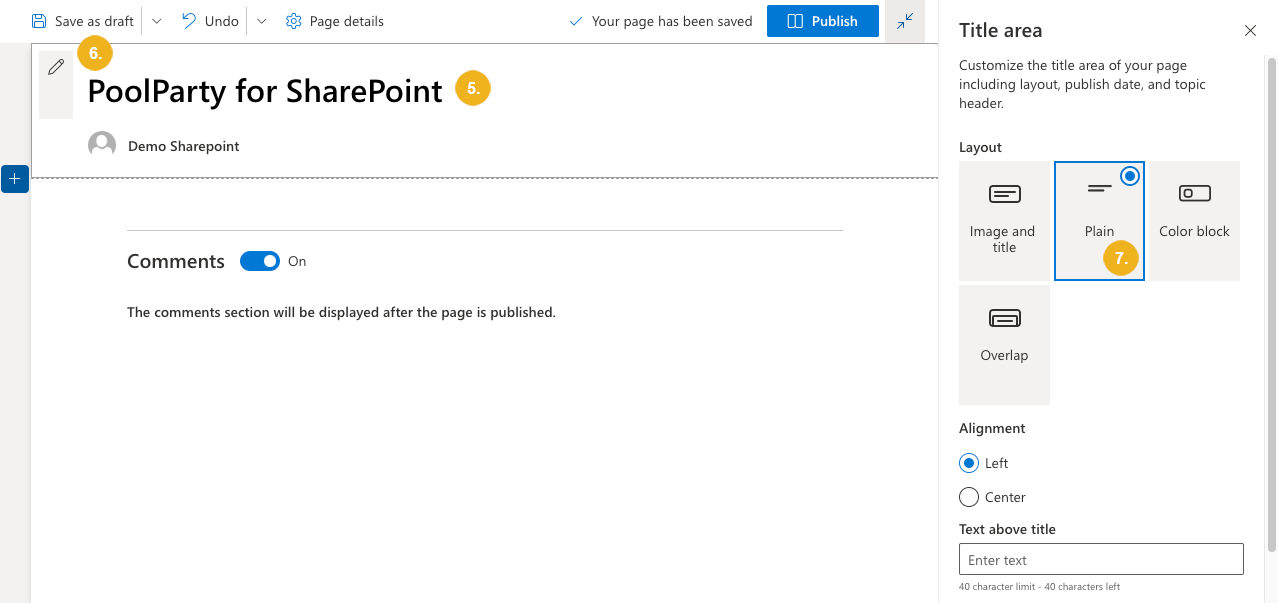This screenshot has width=1278, height=603.
Task: Click the Comments heading text
Action: [x=176, y=261]
